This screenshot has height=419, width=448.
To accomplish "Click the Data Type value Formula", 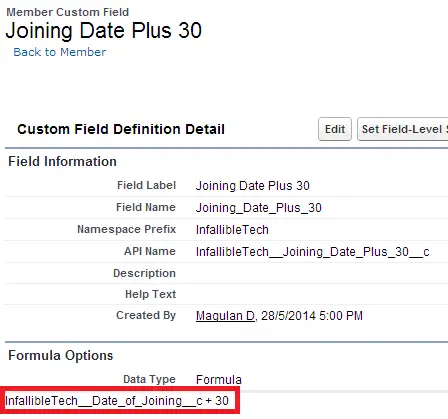I will click(x=219, y=380).
